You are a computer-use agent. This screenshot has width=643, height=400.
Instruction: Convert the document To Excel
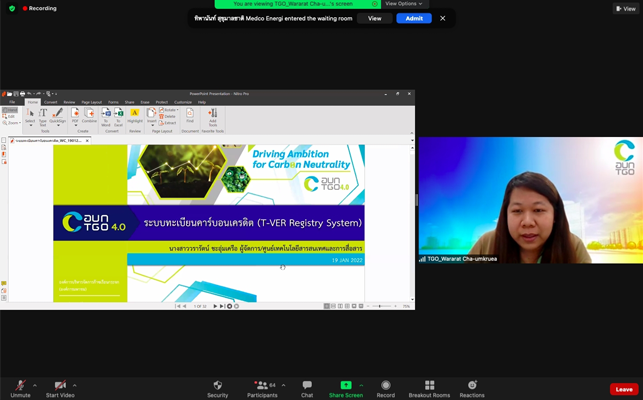(119, 117)
